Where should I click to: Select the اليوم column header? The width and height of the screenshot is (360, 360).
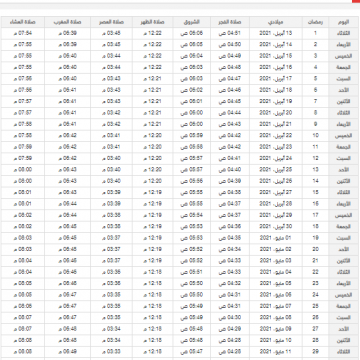pyautogui.click(x=343, y=22)
